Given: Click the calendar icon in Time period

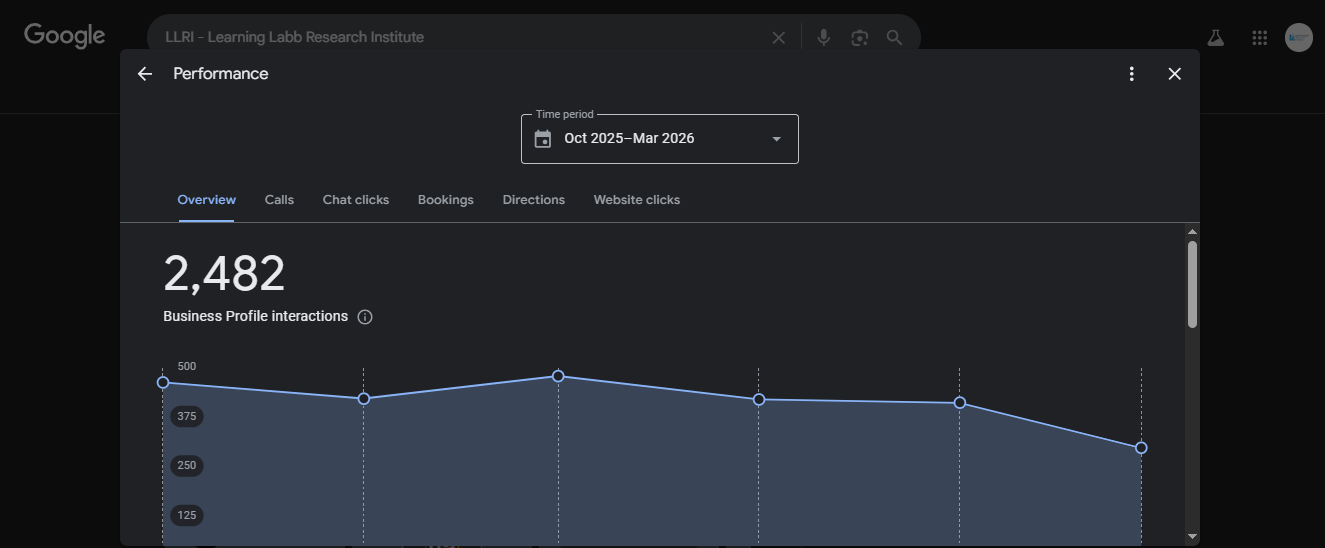Looking at the screenshot, I should [543, 139].
